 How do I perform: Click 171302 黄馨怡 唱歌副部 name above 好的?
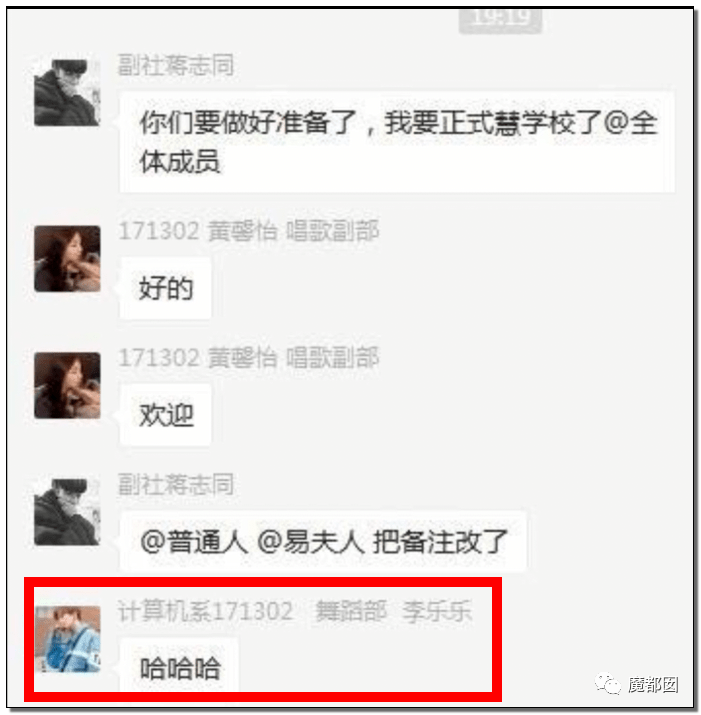249,231
